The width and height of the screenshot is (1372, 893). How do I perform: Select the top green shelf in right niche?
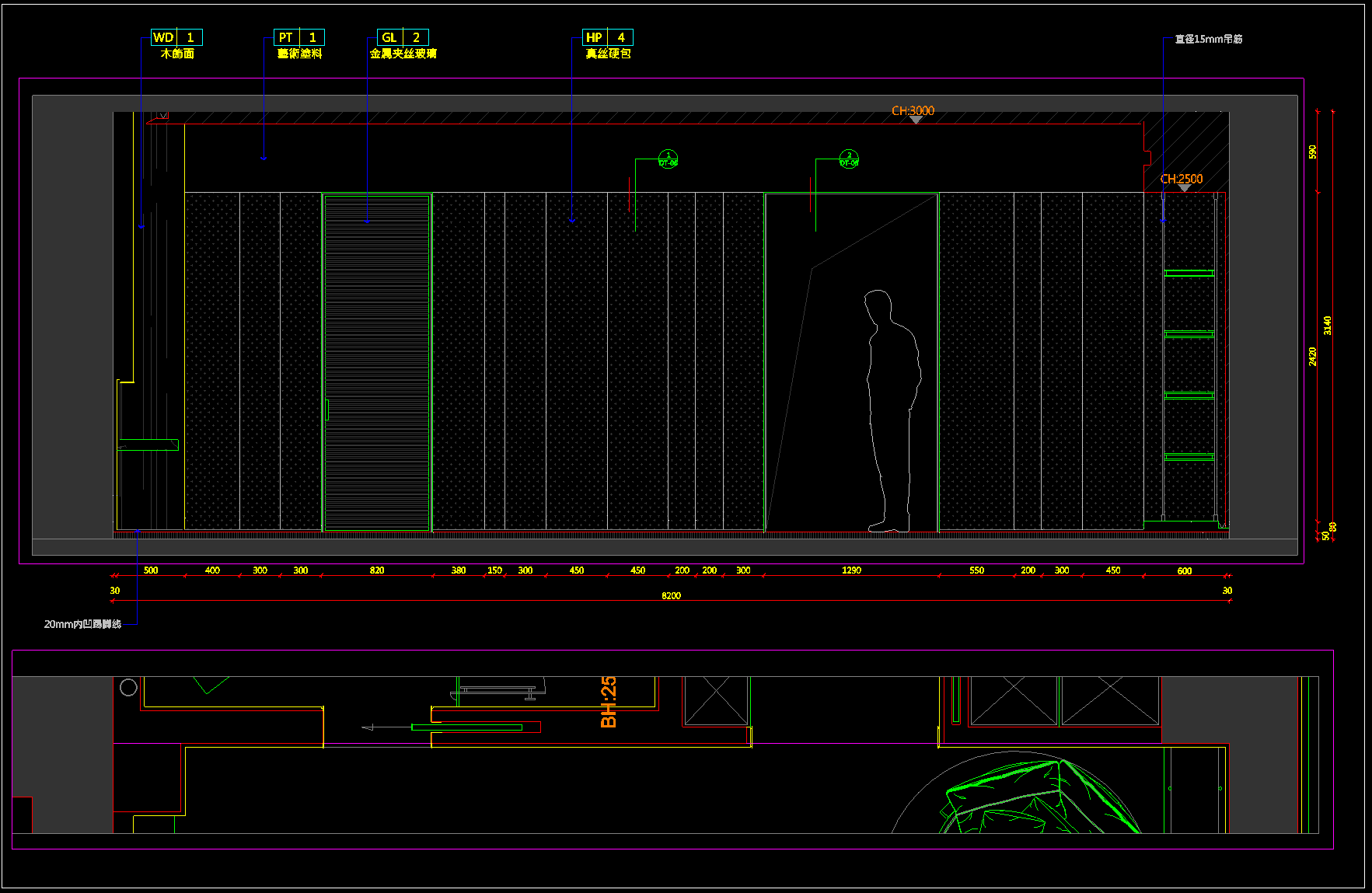(1189, 273)
